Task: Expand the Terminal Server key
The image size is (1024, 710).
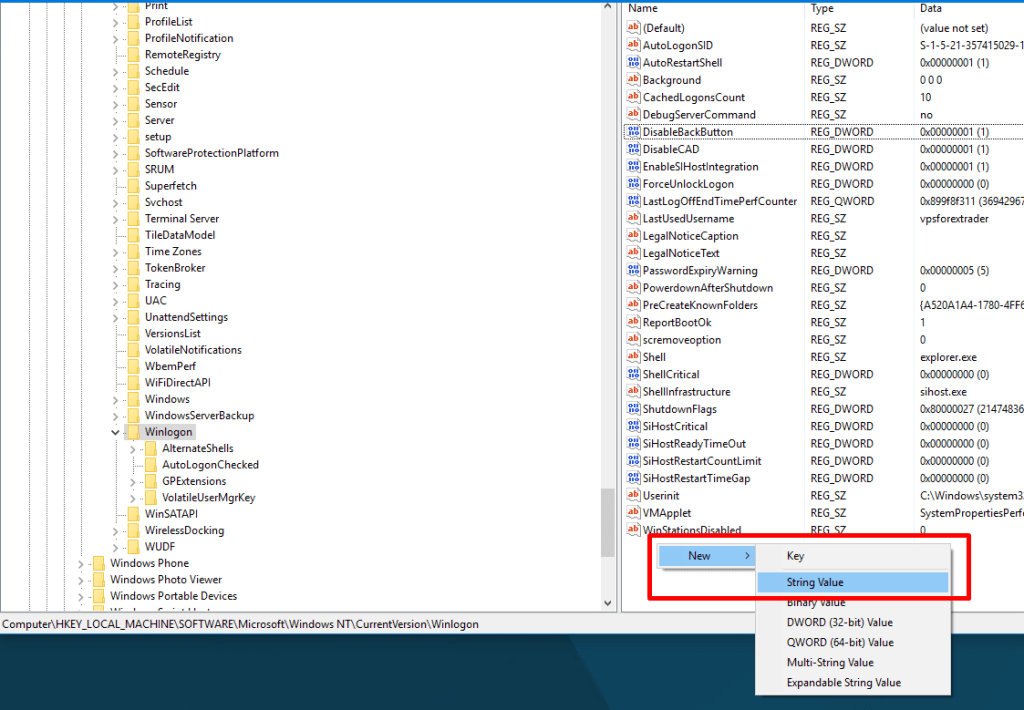Action: pos(115,219)
